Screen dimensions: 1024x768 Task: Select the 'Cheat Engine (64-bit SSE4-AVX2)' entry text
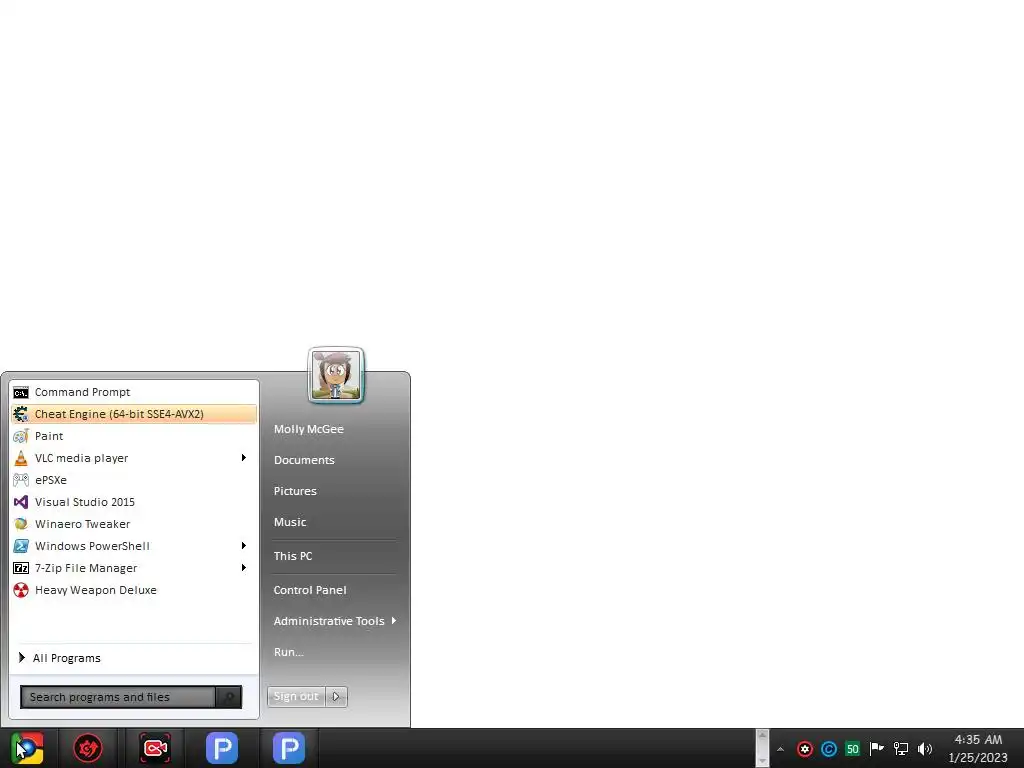click(120, 414)
